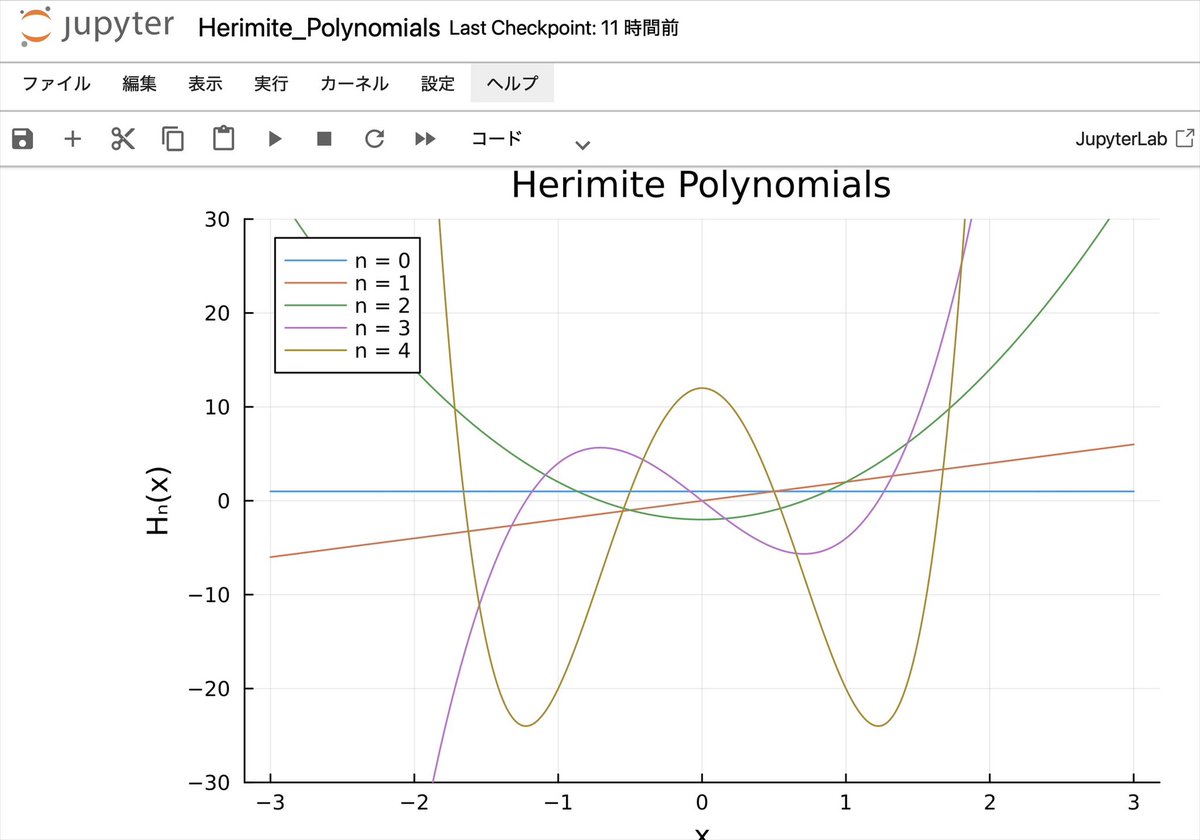Click the x-axis tick label 3

[1133, 803]
